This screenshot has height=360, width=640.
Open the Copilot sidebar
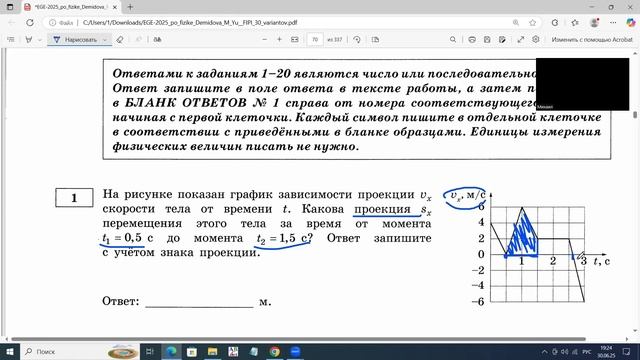pyautogui.click(x=631, y=23)
